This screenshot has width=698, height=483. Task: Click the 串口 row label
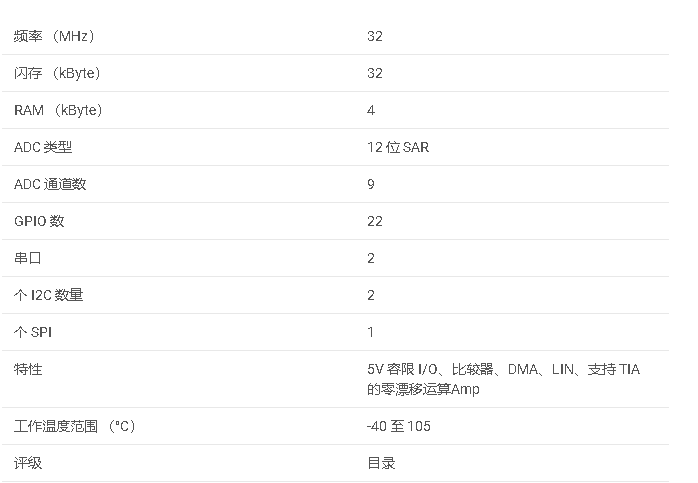click(26, 258)
